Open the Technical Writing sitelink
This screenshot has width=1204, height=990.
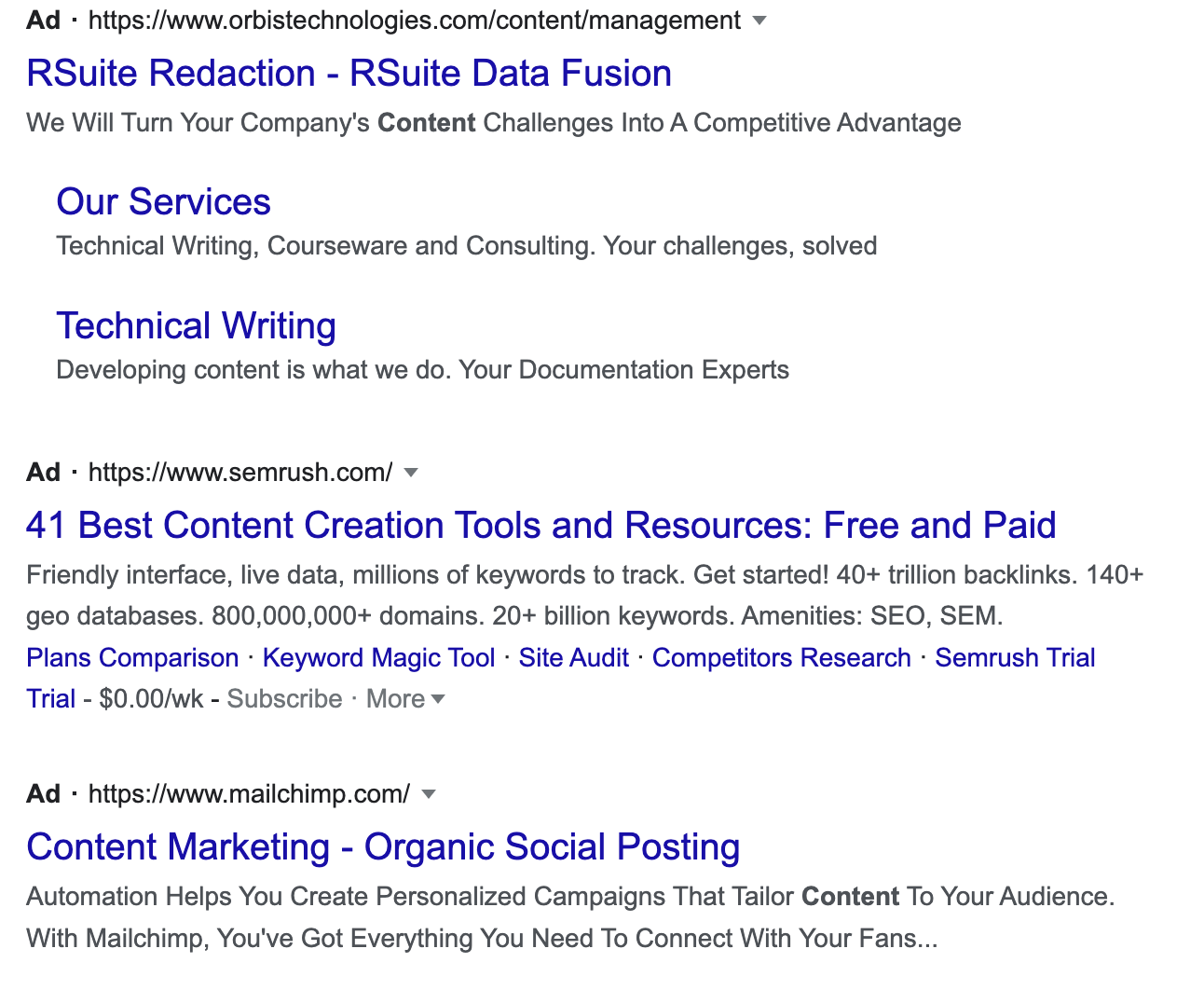coord(196,326)
